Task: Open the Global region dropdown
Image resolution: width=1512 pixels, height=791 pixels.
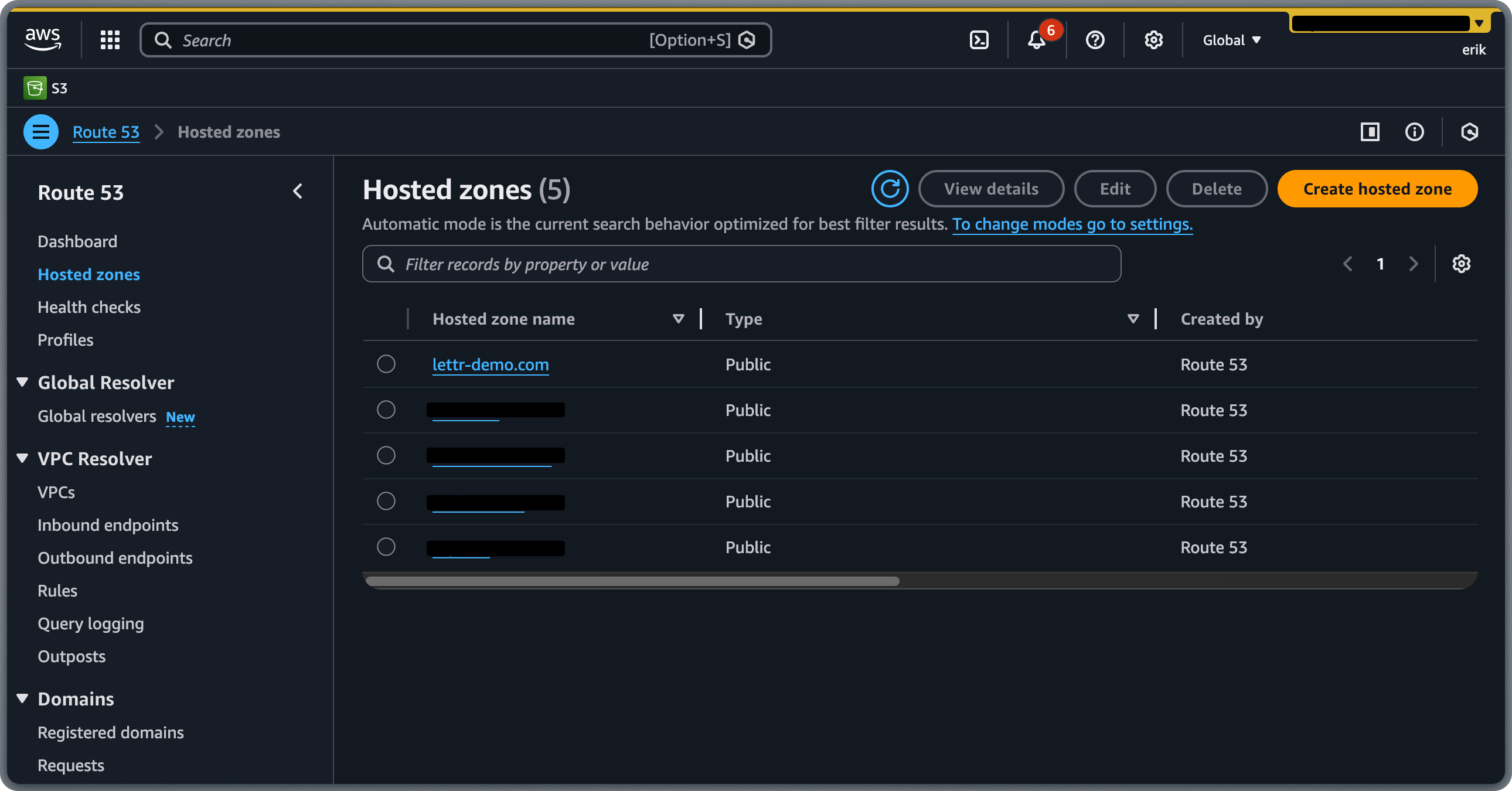Action: (x=1231, y=39)
